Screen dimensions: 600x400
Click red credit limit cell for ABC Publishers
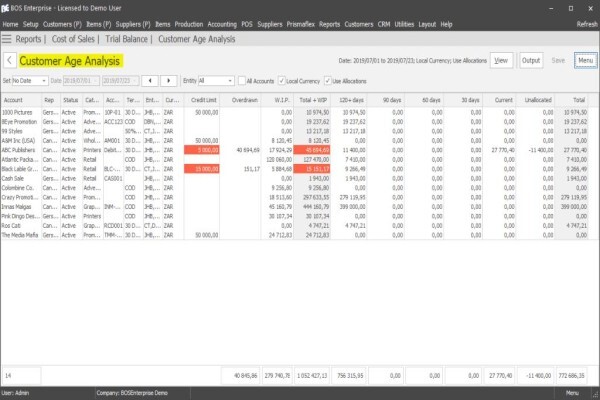pyautogui.click(x=202, y=150)
